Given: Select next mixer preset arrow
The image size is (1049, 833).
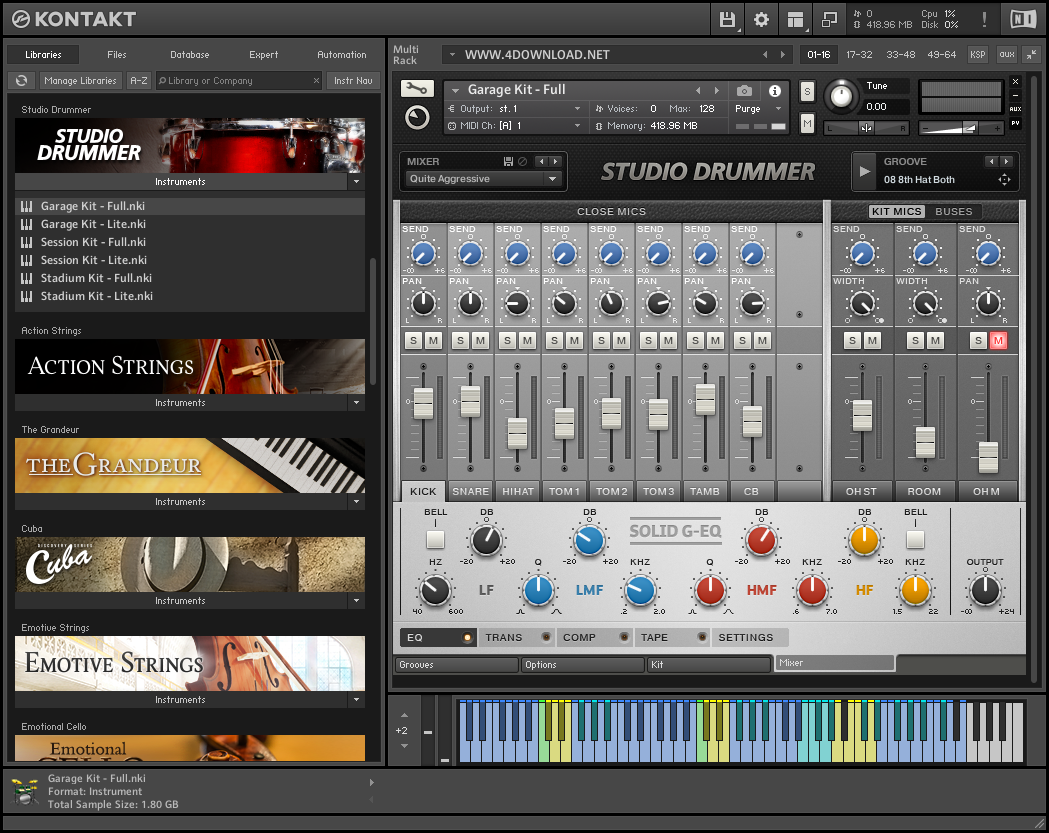Looking at the screenshot, I should (555, 161).
